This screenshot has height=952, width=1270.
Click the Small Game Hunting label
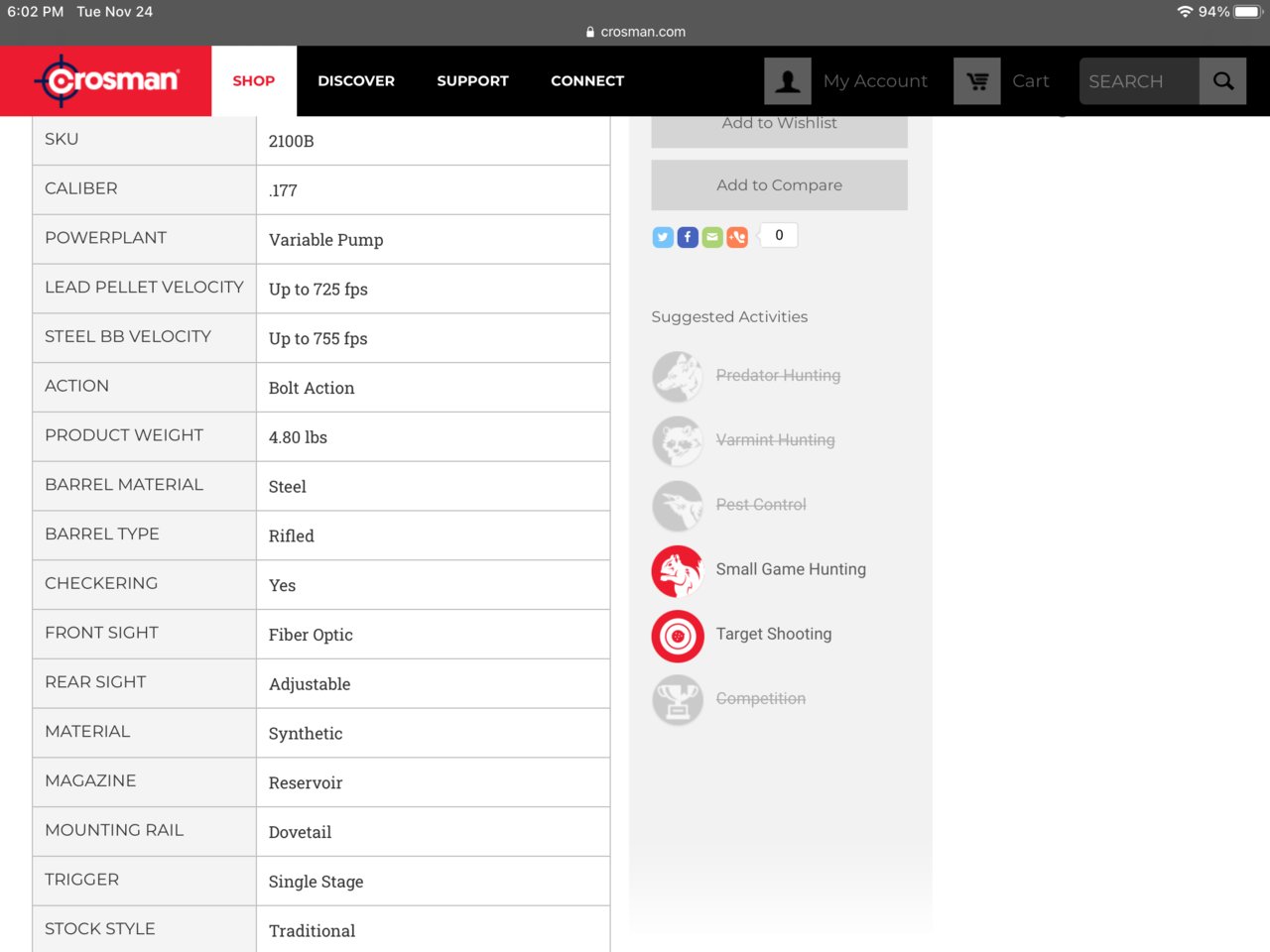[x=791, y=569]
